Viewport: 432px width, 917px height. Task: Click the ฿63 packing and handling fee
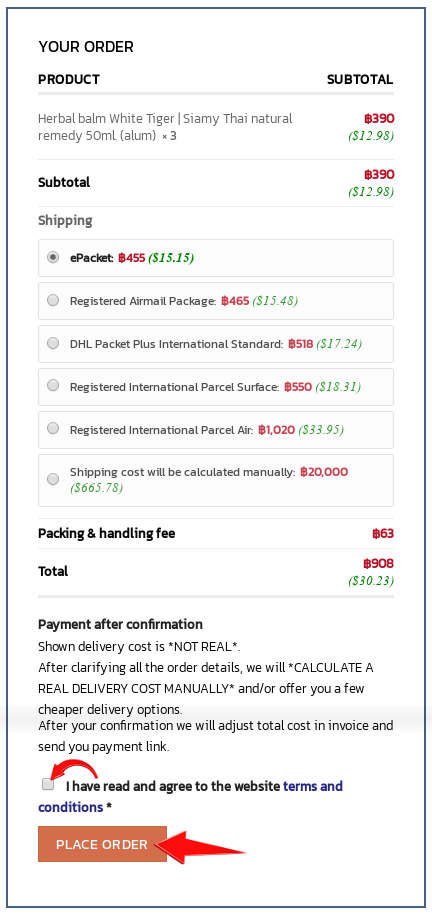tap(383, 533)
